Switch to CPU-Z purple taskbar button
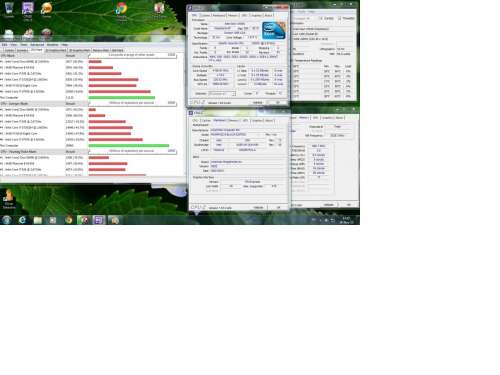 click(99, 220)
